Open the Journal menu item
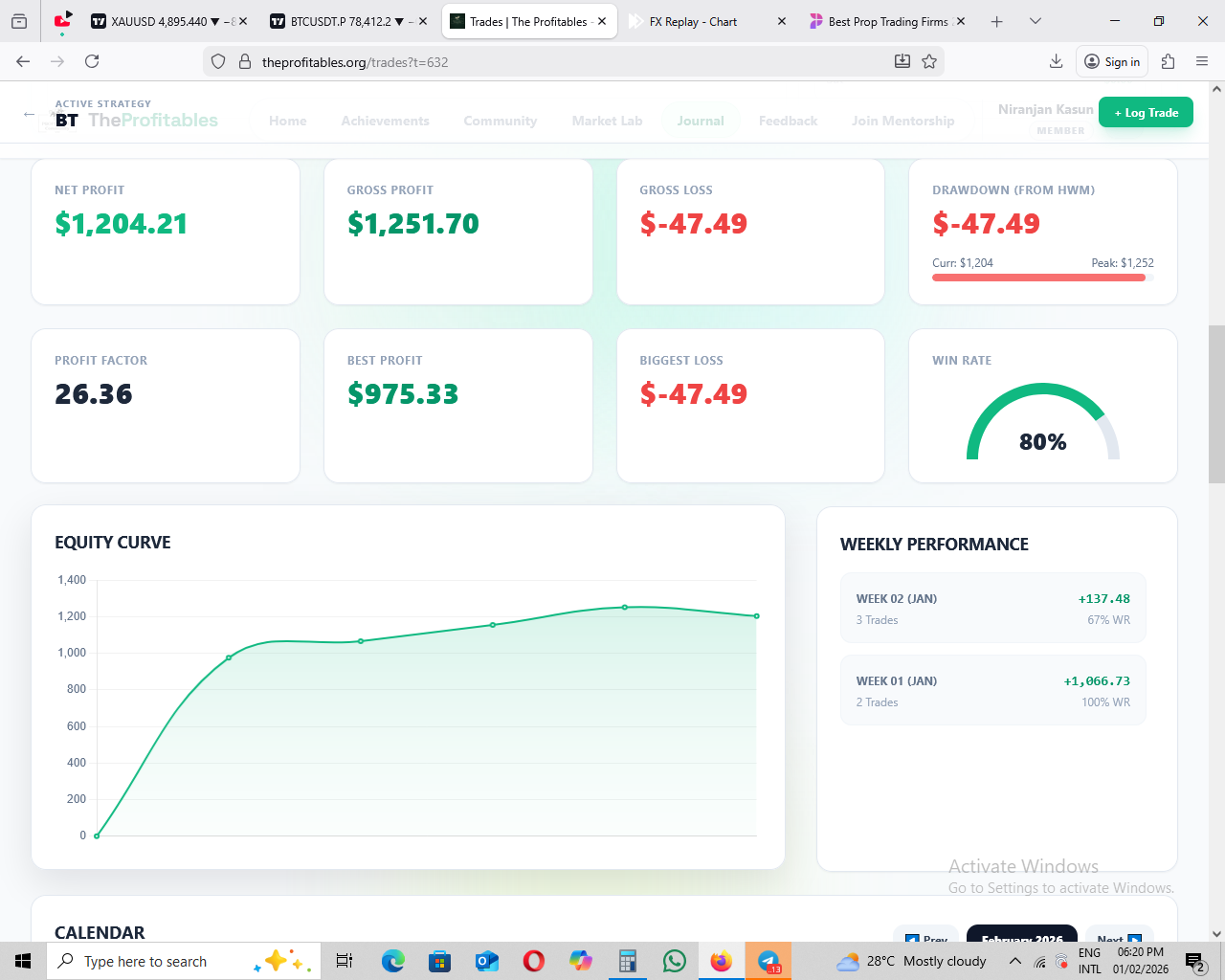 pos(700,121)
